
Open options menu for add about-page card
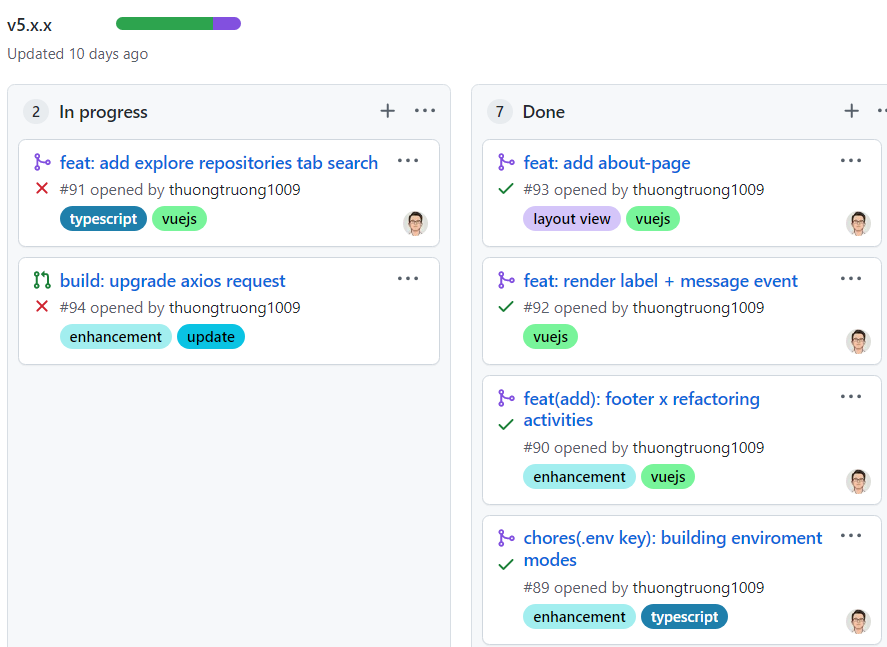tap(851, 161)
